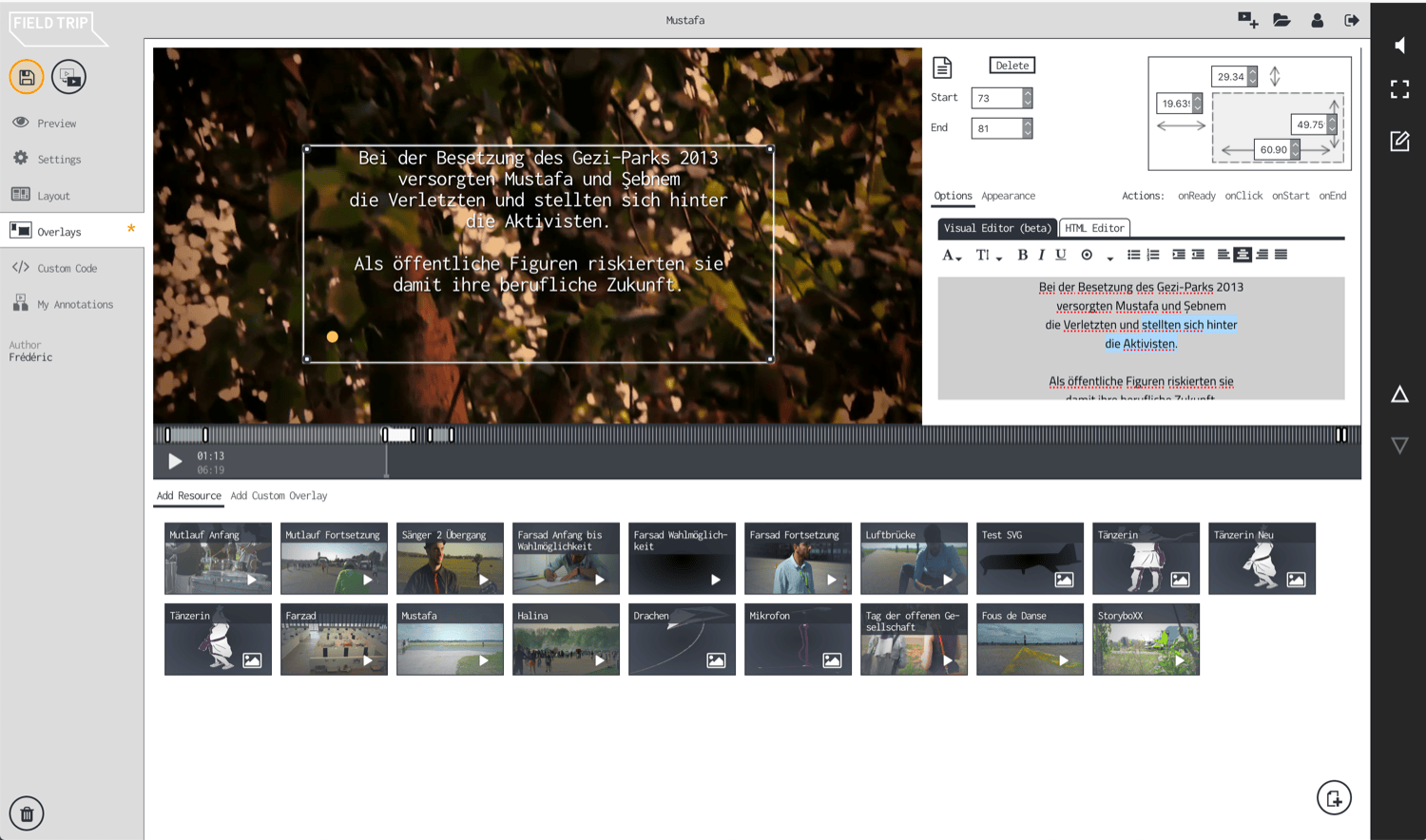Insert a numbered list in the editor
1426x840 pixels.
click(x=1153, y=255)
